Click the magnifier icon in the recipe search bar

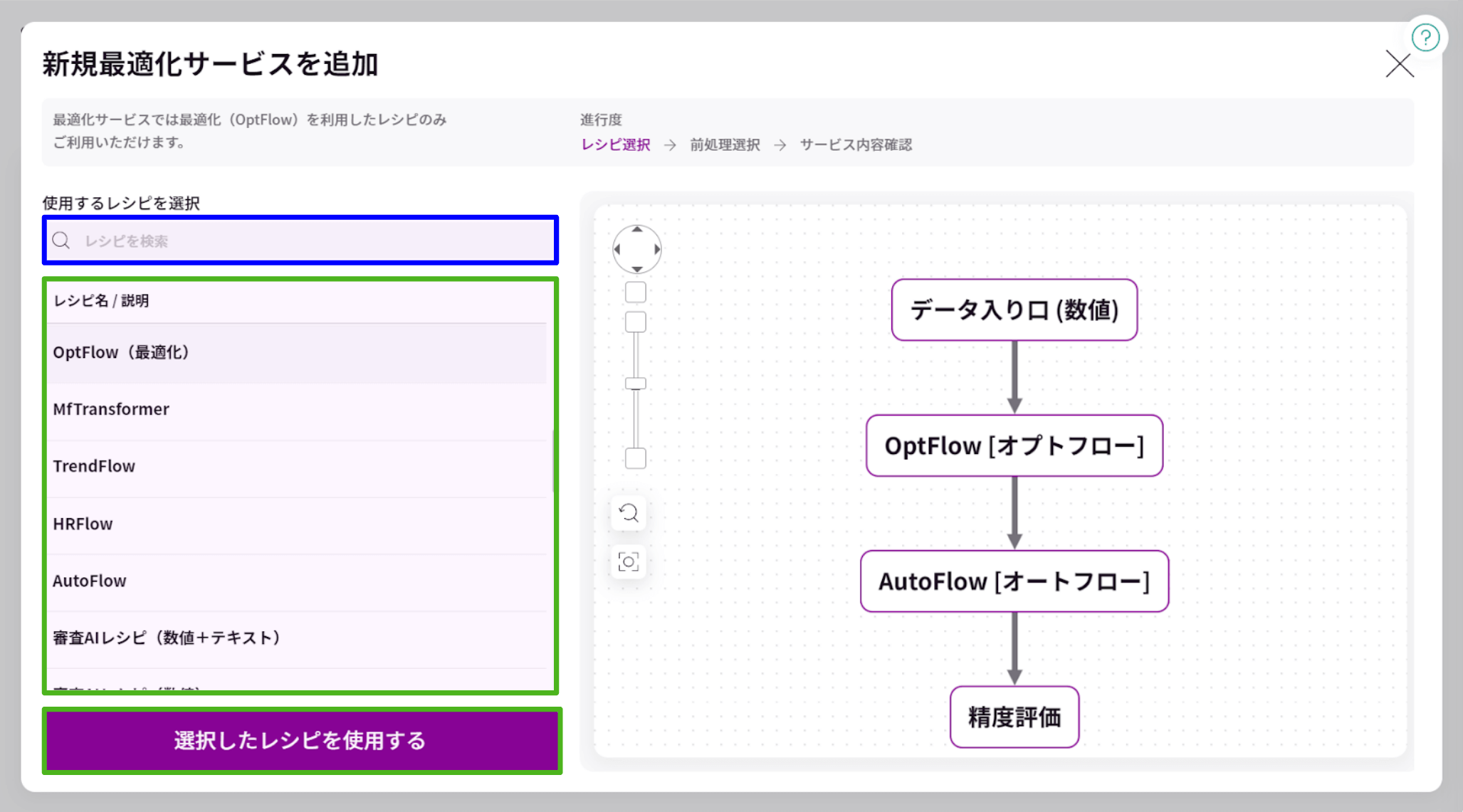pyautogui.click(x=61, y=241)
